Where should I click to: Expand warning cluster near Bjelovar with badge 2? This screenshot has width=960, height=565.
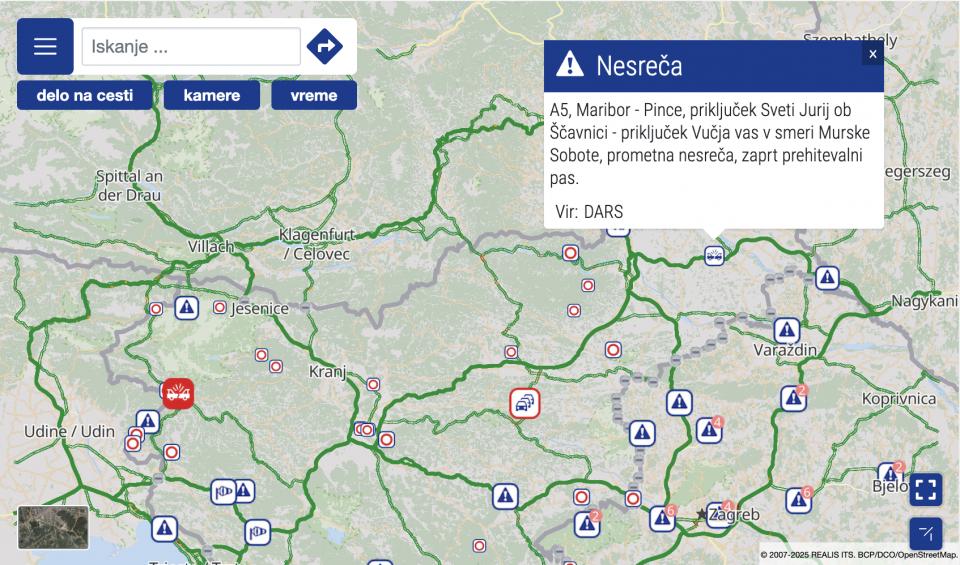(889, 474)
